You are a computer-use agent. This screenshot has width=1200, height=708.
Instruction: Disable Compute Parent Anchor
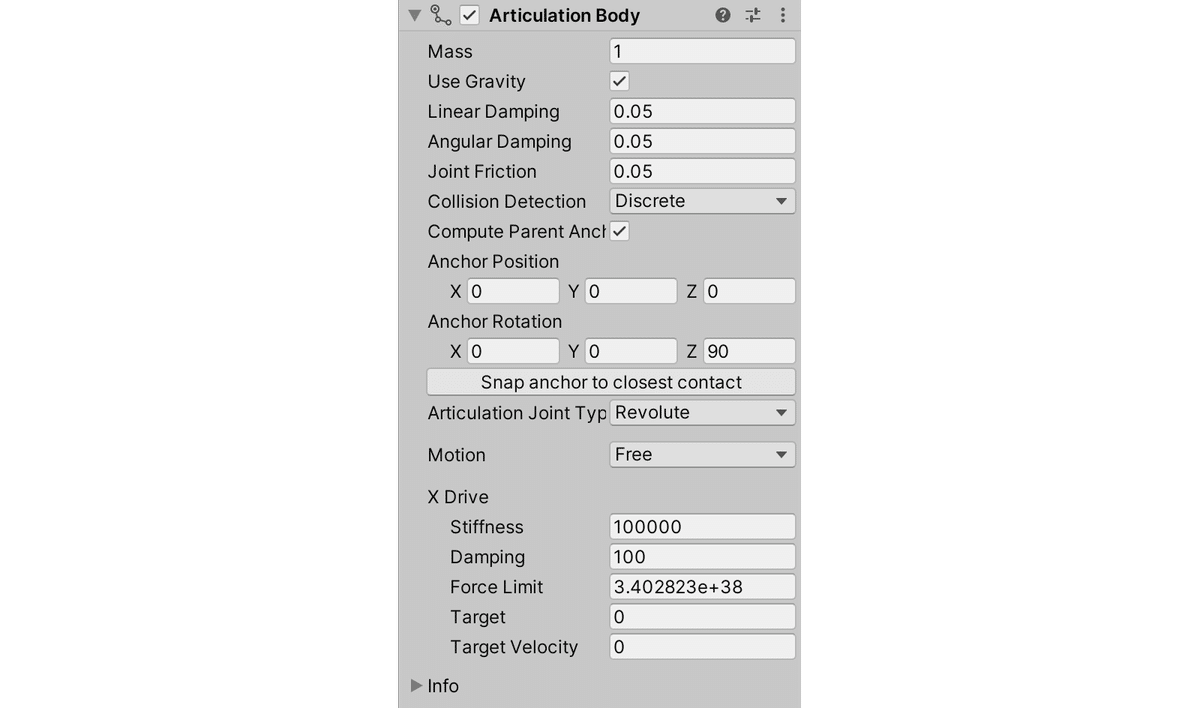point(618,231)
